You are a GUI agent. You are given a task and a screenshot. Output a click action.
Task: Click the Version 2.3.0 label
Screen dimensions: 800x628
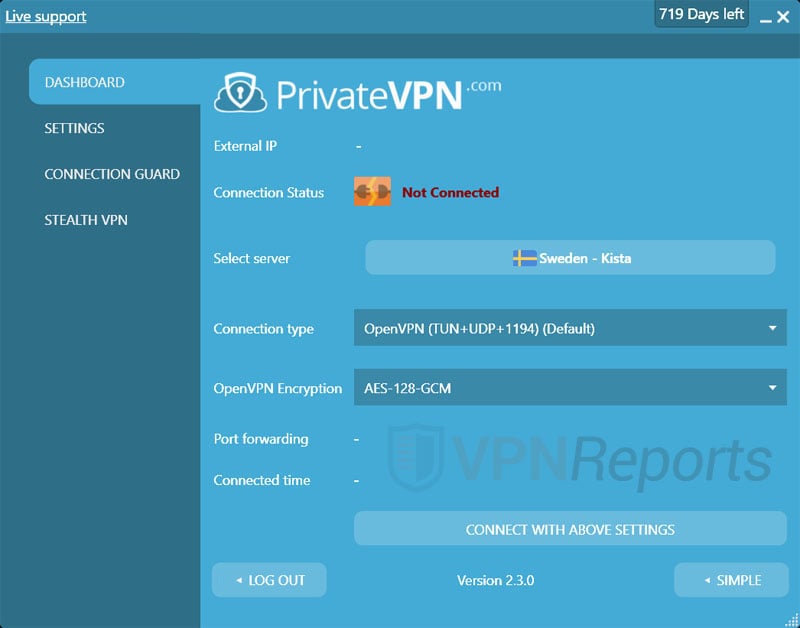[495, 581]
